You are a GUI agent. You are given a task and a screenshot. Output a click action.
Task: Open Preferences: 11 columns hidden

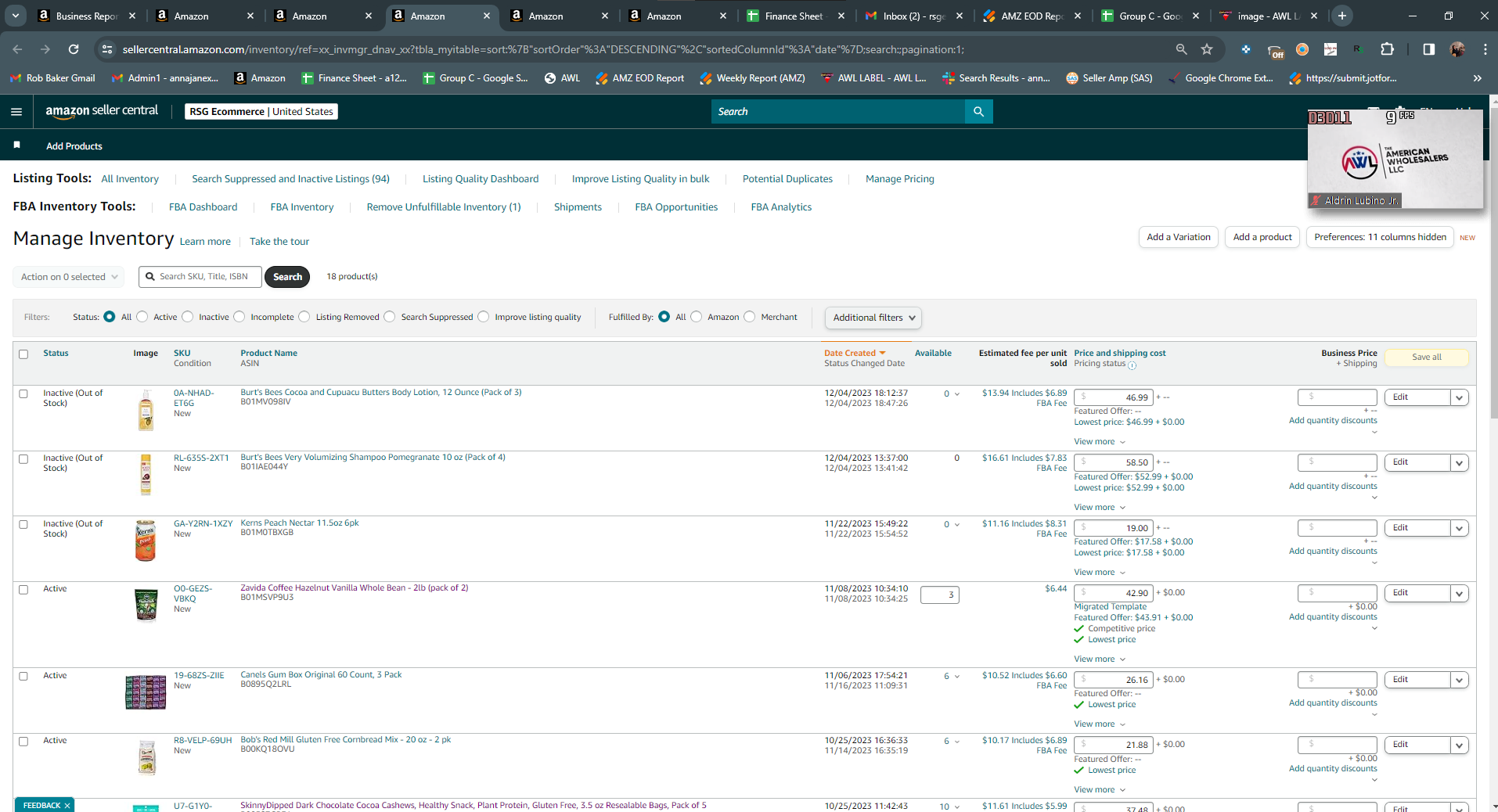coord(1380,237)
